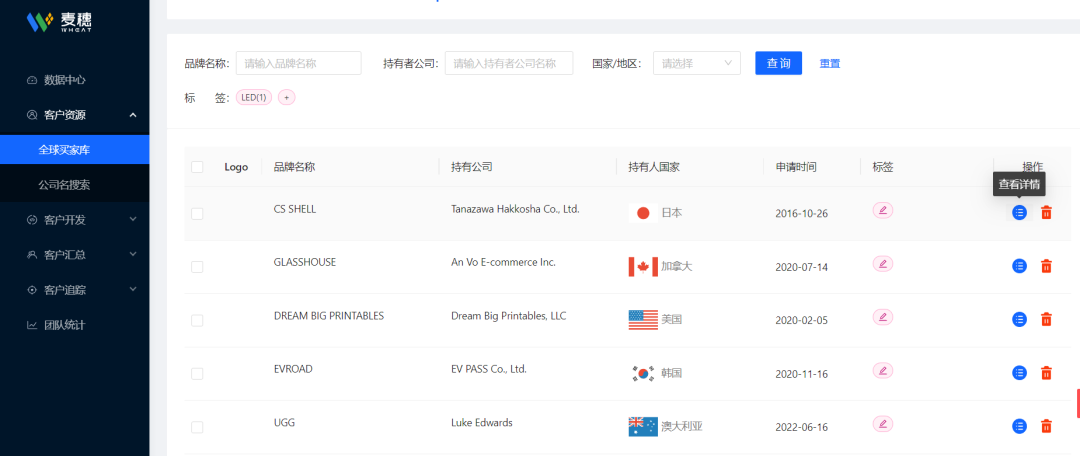Add a new tag with plus button

[287, 98]
